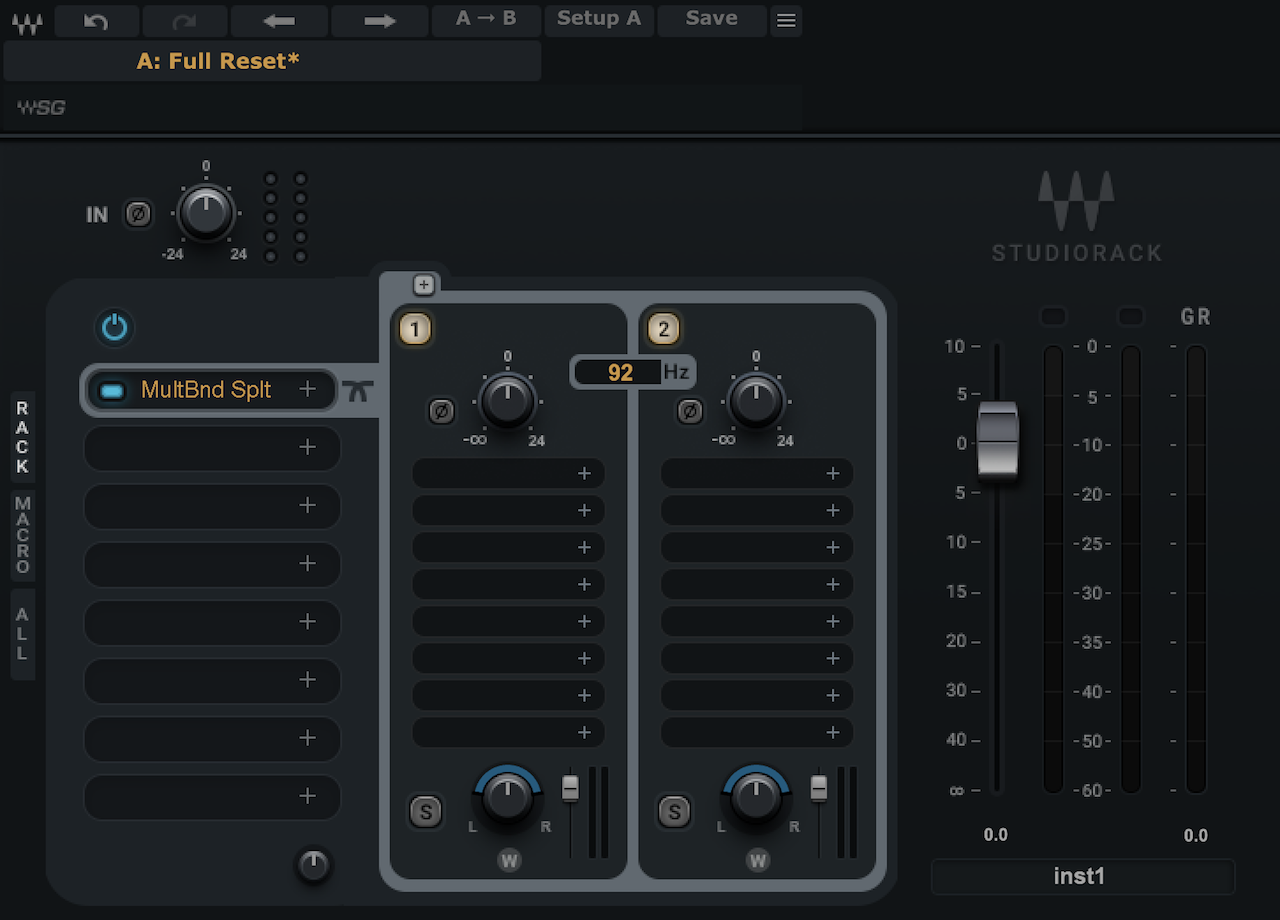Select band 1 via its number button
Image resolution: width=1280 pixels, height=920 pixels.
click(415, 329)
